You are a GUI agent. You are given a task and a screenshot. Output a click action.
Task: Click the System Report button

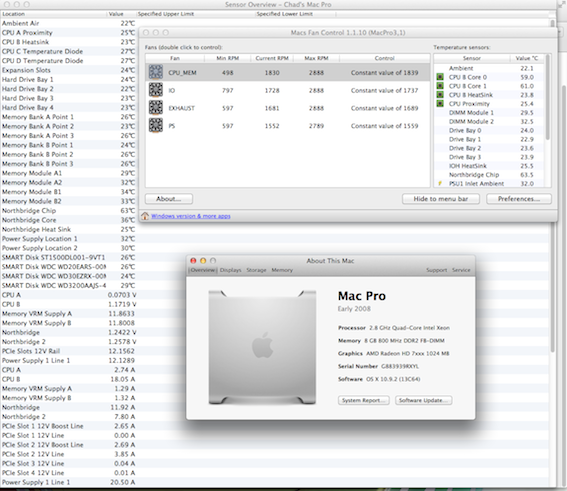(x=364, y=400)
